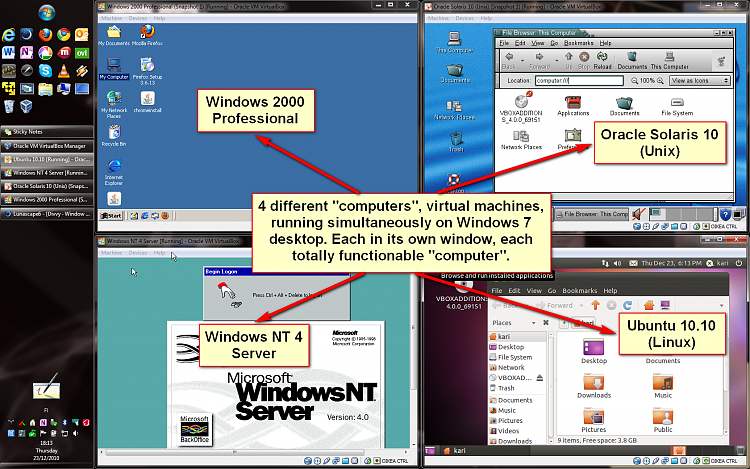Select Trash in Ubuntu Places sidebar
The image size is (750, 469).
(x=502, y=388)
